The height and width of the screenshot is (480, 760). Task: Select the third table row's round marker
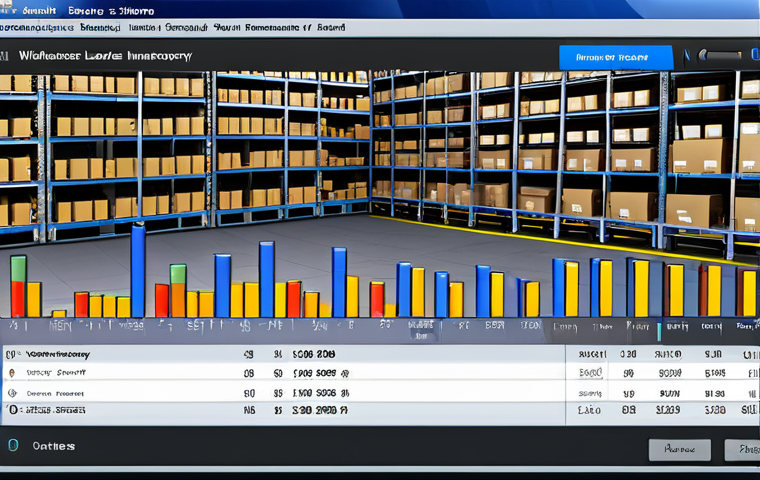11,392
